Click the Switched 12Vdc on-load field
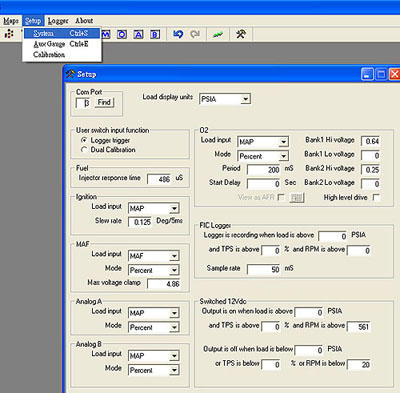 309,312
